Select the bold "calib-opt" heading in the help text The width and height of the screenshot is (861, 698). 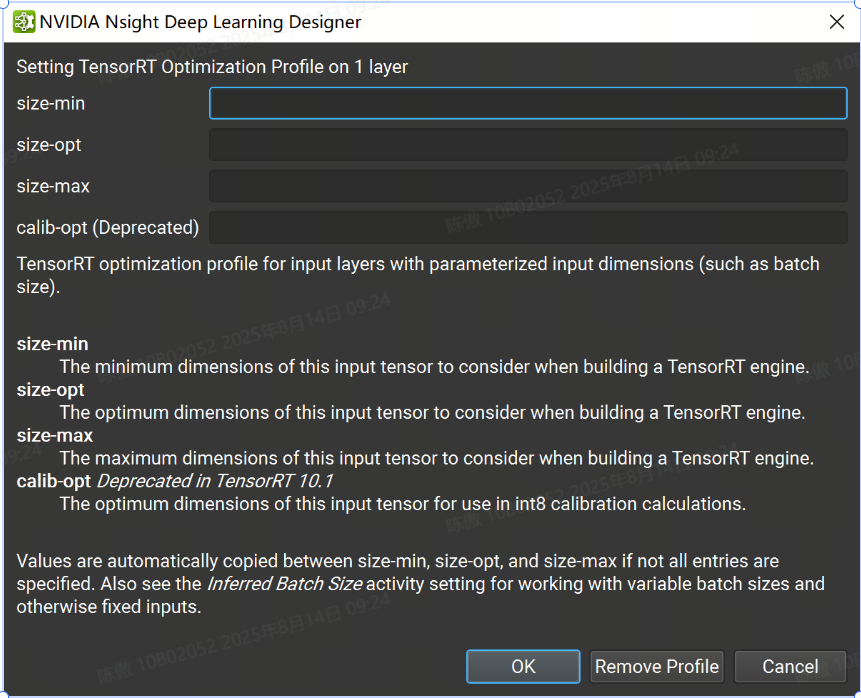pos(53,481)
